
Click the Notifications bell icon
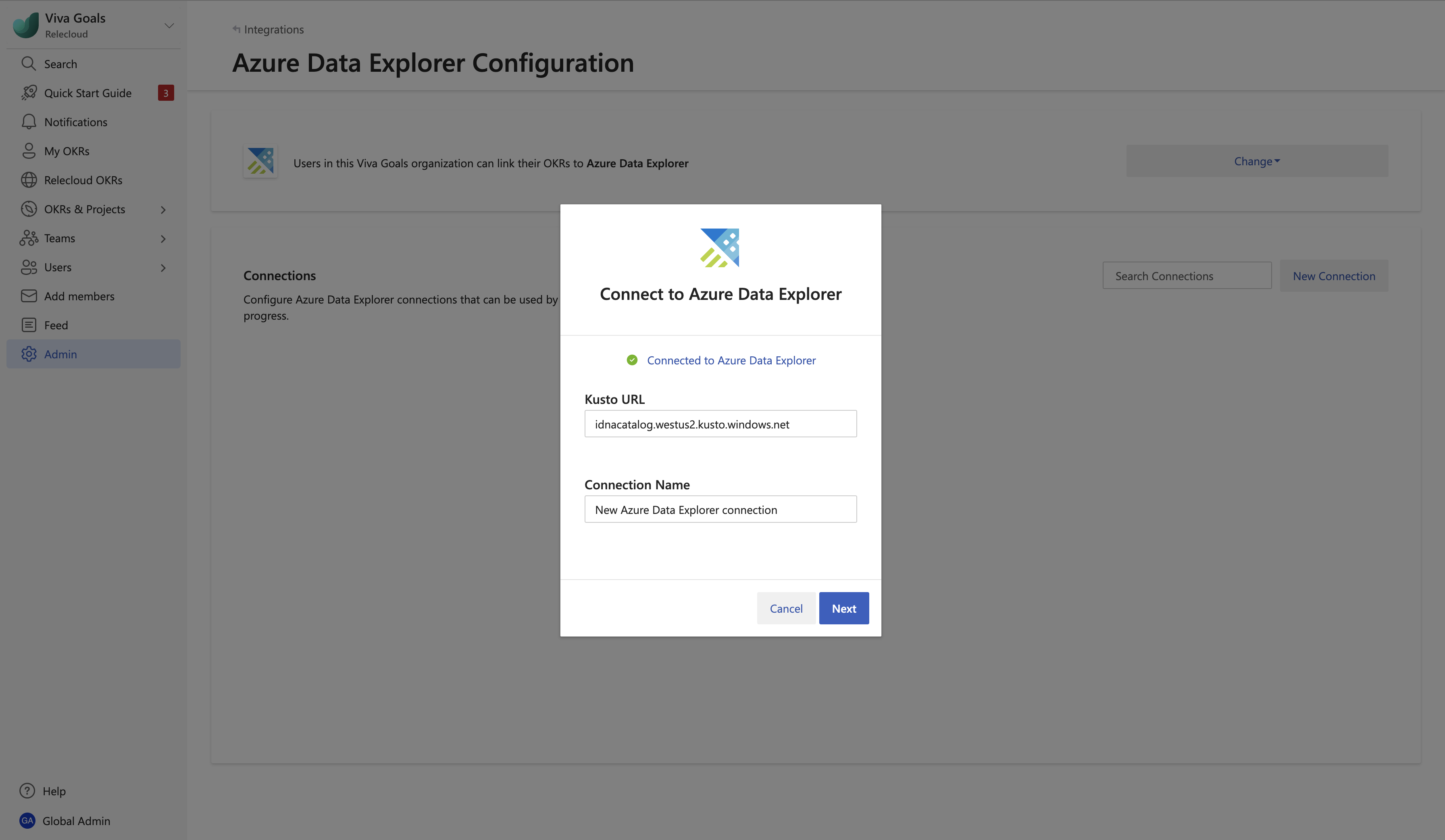pyautogui.click(x=29, y=122)
